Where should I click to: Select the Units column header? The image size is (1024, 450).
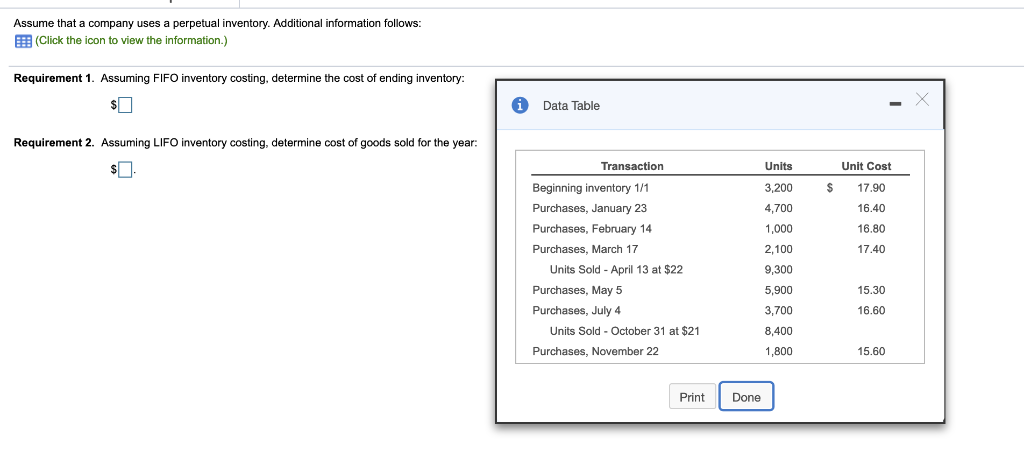point(778,167)
